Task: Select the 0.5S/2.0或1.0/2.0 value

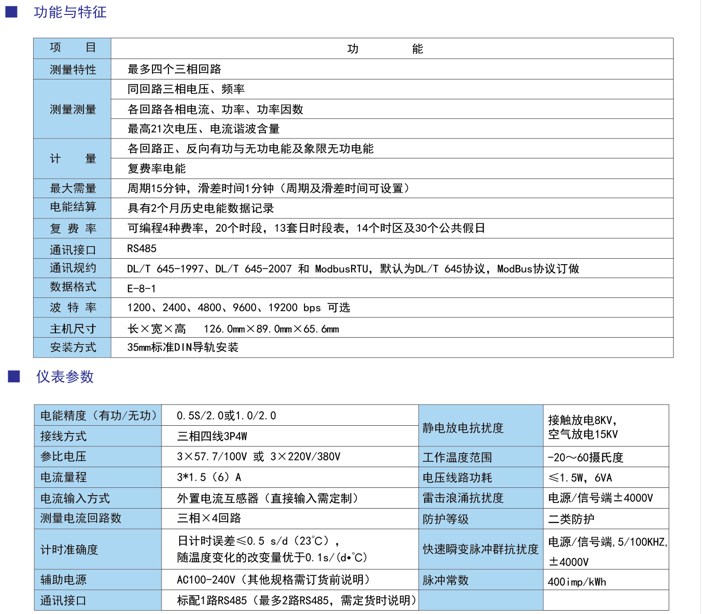Action: point(226,415)
